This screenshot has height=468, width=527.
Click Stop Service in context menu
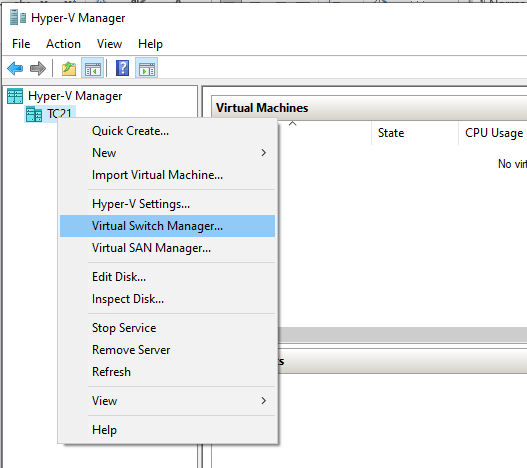167,328
